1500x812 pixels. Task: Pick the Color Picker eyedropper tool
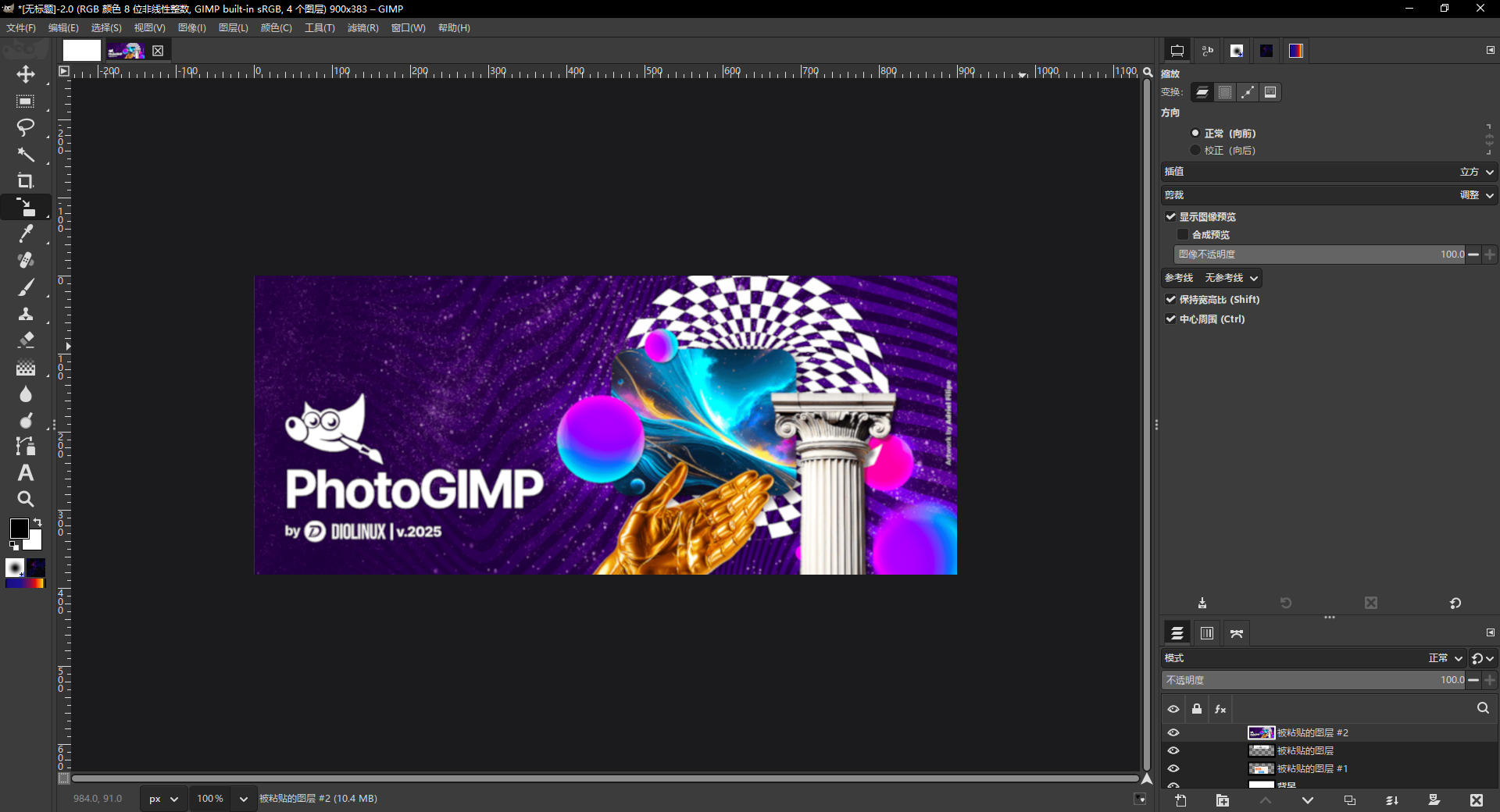26,233
